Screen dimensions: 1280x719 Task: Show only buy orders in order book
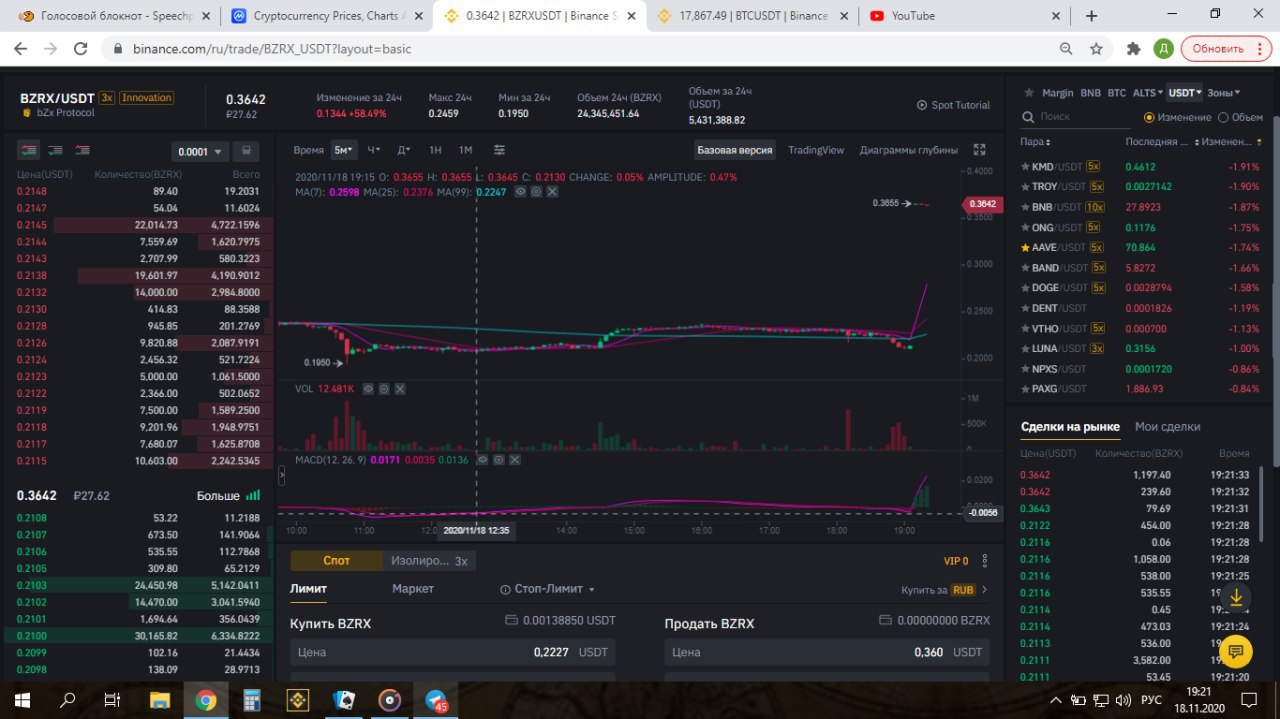point(55,150)
